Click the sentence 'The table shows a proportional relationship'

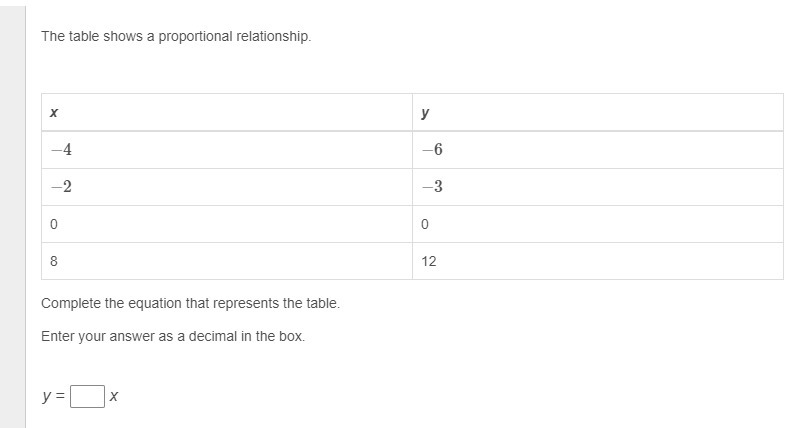(x=176, y=36)
